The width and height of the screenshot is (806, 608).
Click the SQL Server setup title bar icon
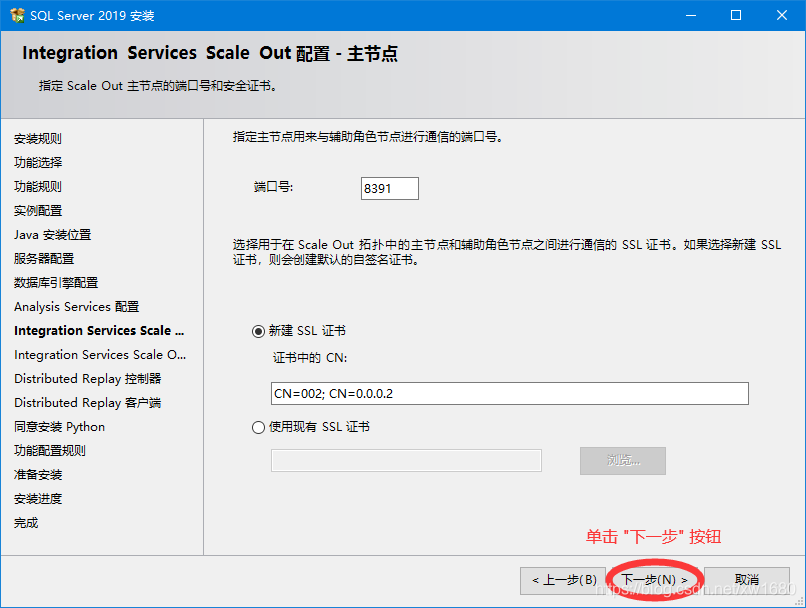coord(17,15)
